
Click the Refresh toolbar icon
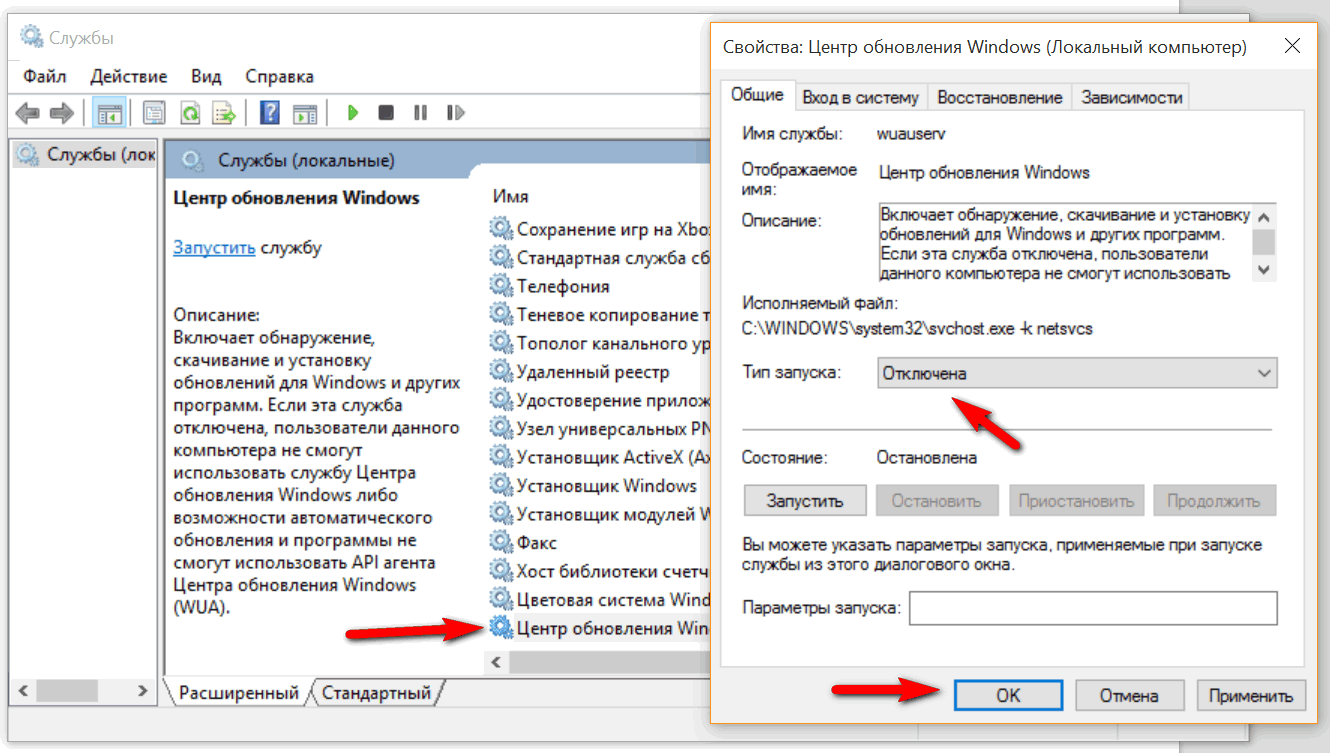190,113
